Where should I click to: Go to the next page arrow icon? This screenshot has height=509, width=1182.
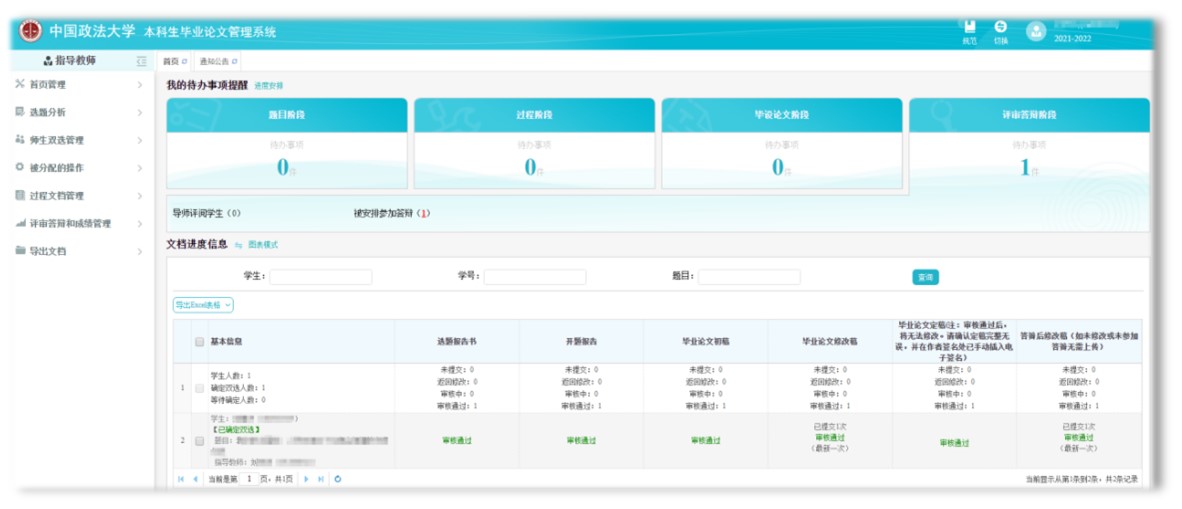tap(306, 479)
